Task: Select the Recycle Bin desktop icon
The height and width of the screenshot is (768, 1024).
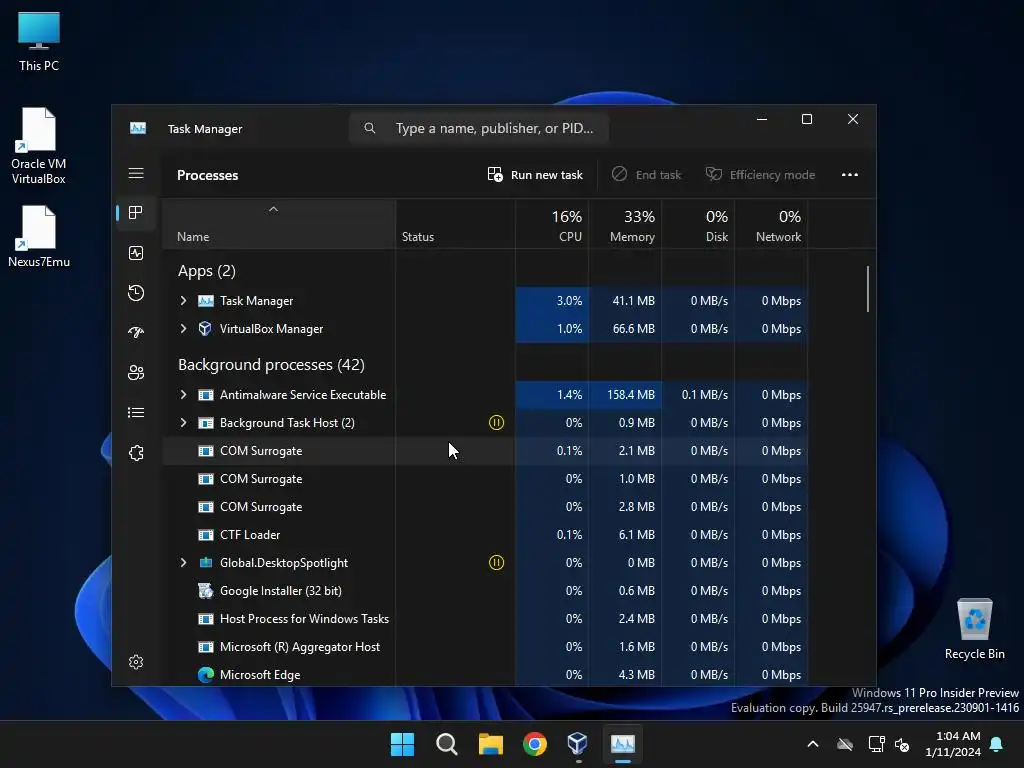Action: [974, 629]
